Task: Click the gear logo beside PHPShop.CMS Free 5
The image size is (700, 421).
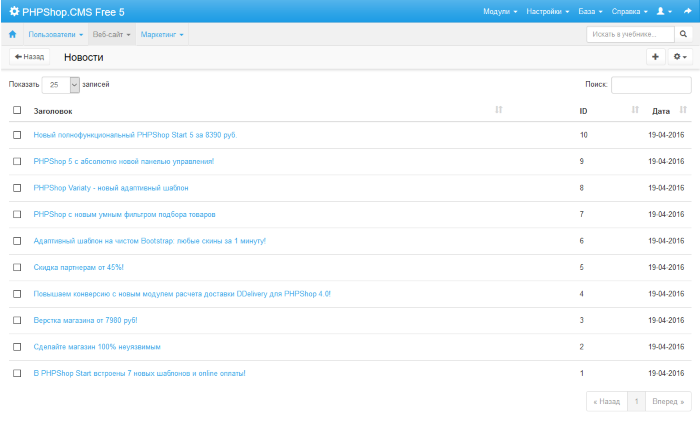Action: [14, 12]
